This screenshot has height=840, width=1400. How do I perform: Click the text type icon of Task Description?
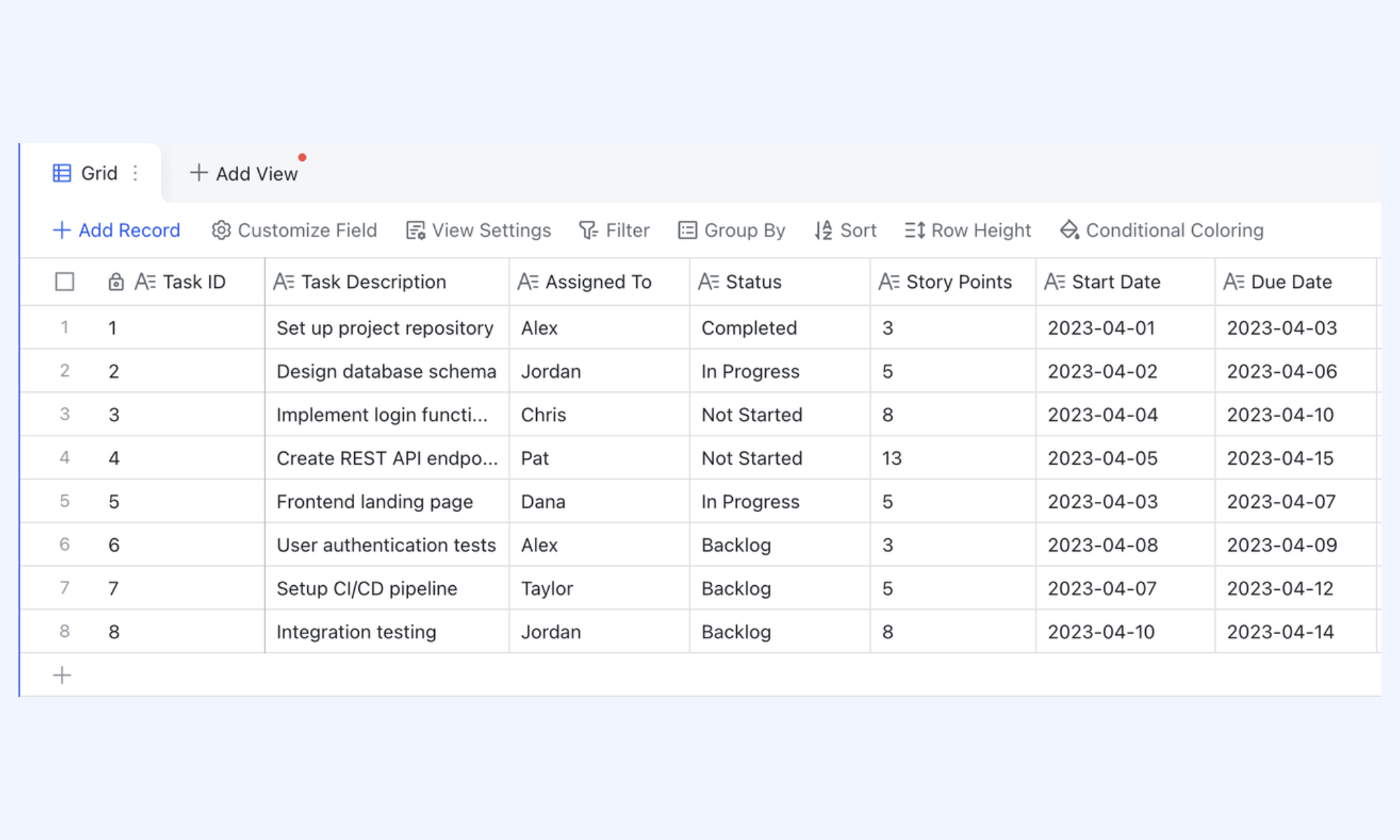283,282
